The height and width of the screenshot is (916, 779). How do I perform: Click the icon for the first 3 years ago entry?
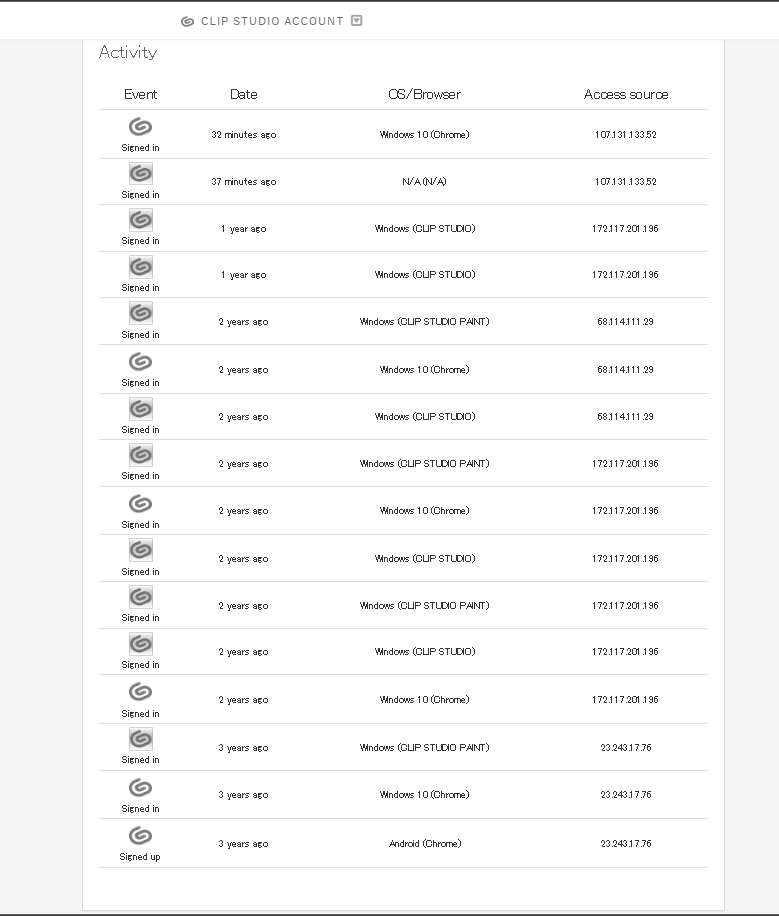point(140,739)
